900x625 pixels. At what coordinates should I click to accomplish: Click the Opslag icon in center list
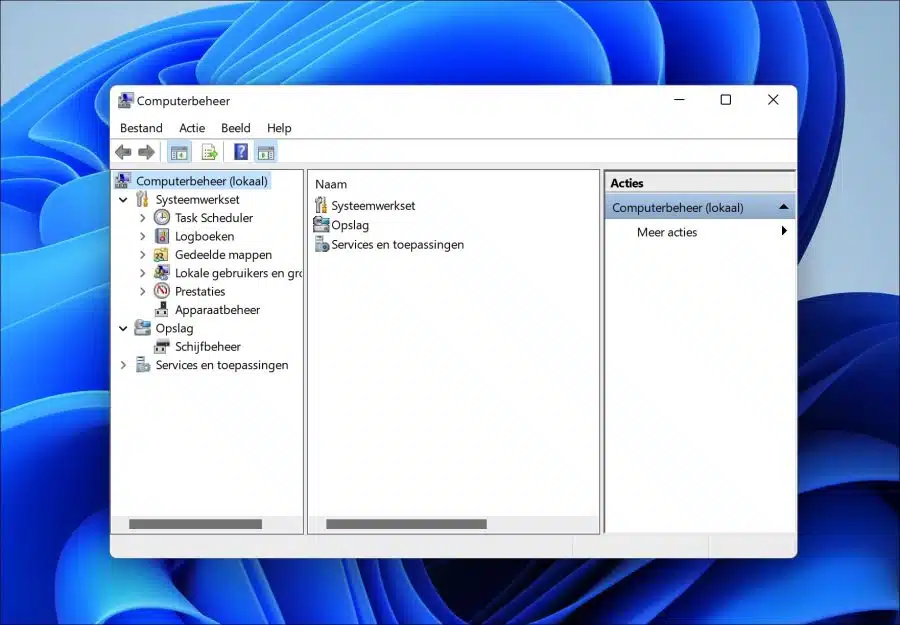coord(321,224)
